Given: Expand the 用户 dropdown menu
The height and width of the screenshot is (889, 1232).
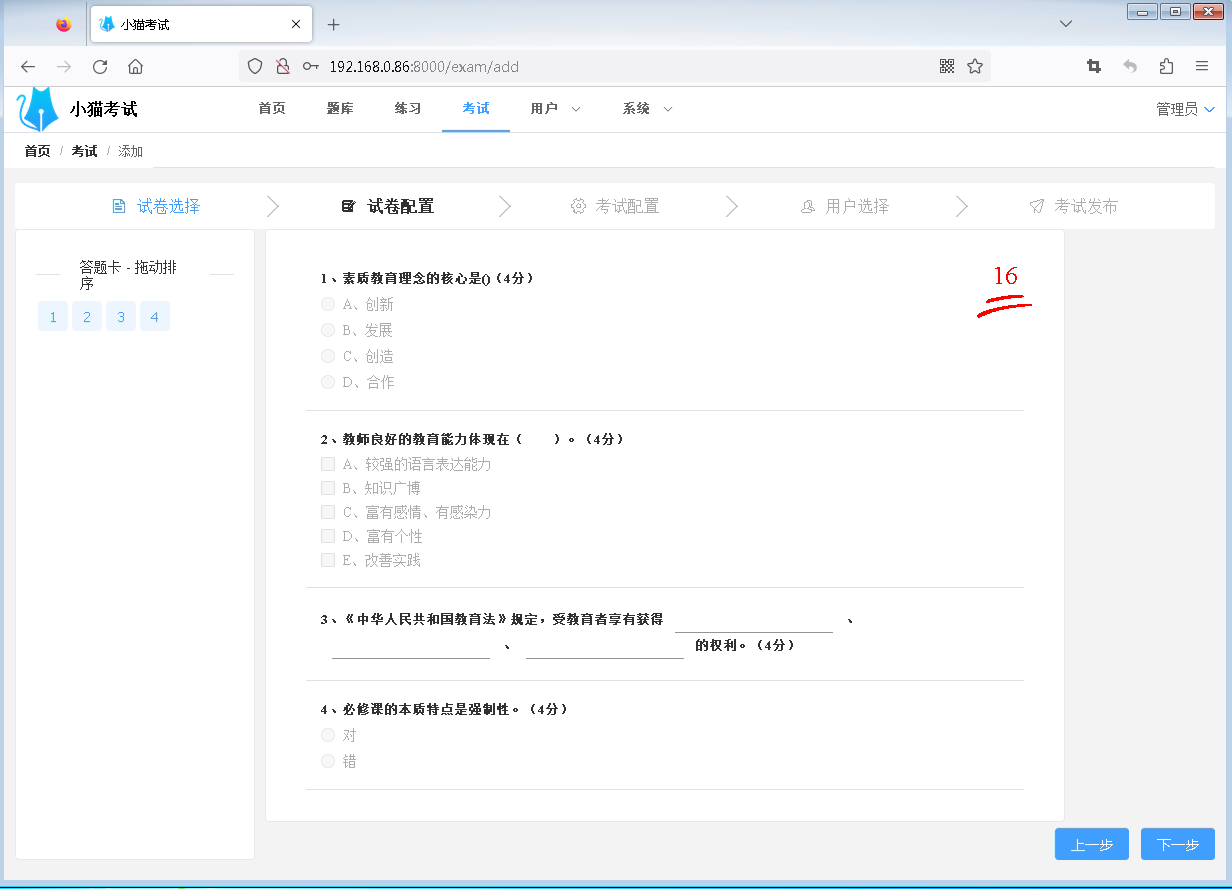Looking at the screenshot, I should 554,109.
